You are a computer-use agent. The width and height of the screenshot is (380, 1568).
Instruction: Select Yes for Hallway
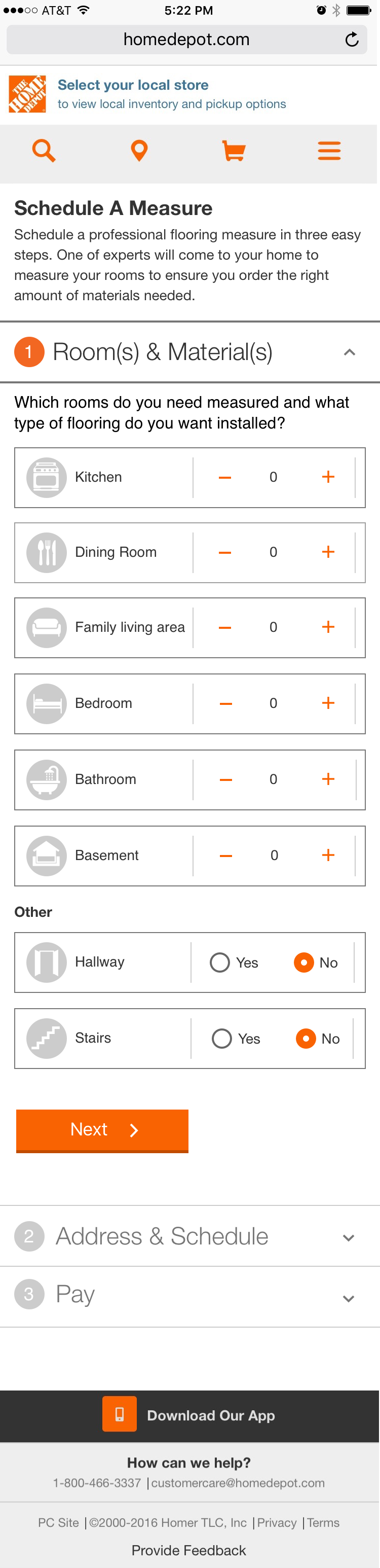pos(234,963)
